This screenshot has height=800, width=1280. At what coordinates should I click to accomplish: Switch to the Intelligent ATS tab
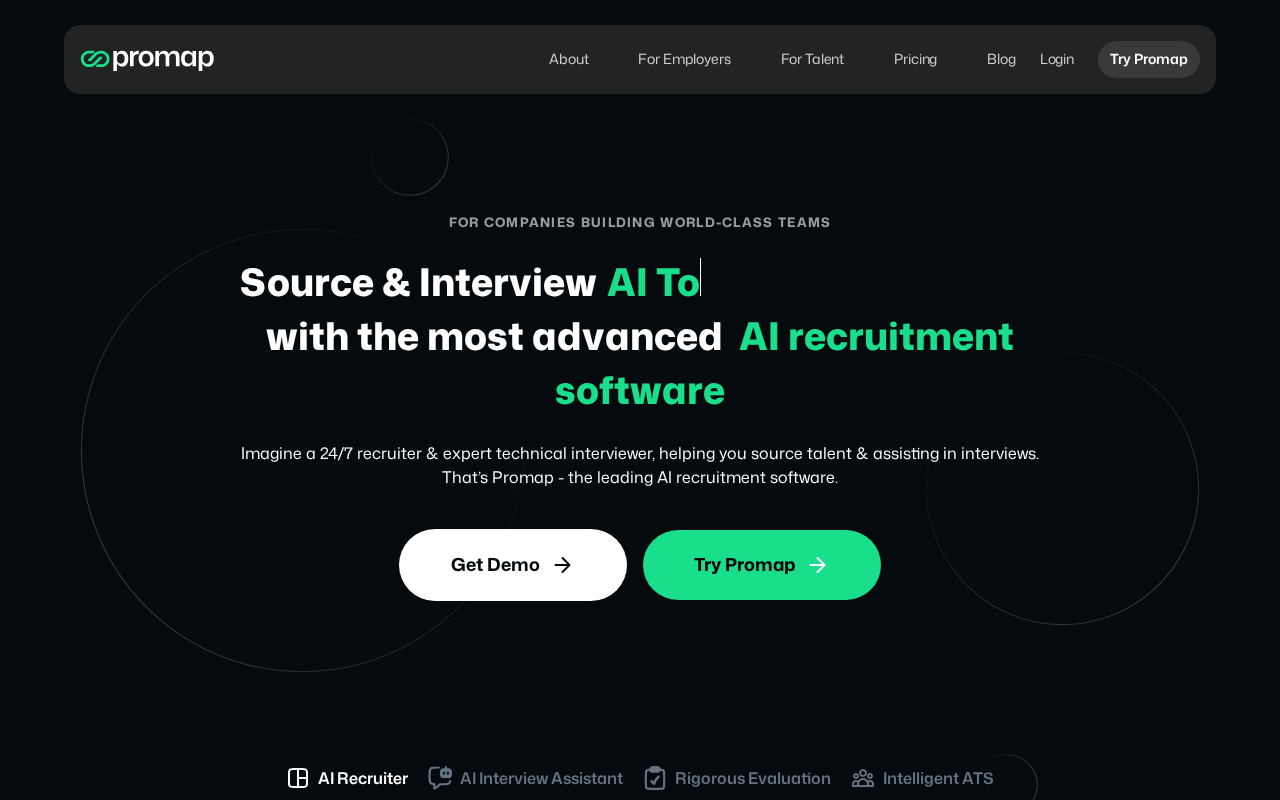click(923, 778)
